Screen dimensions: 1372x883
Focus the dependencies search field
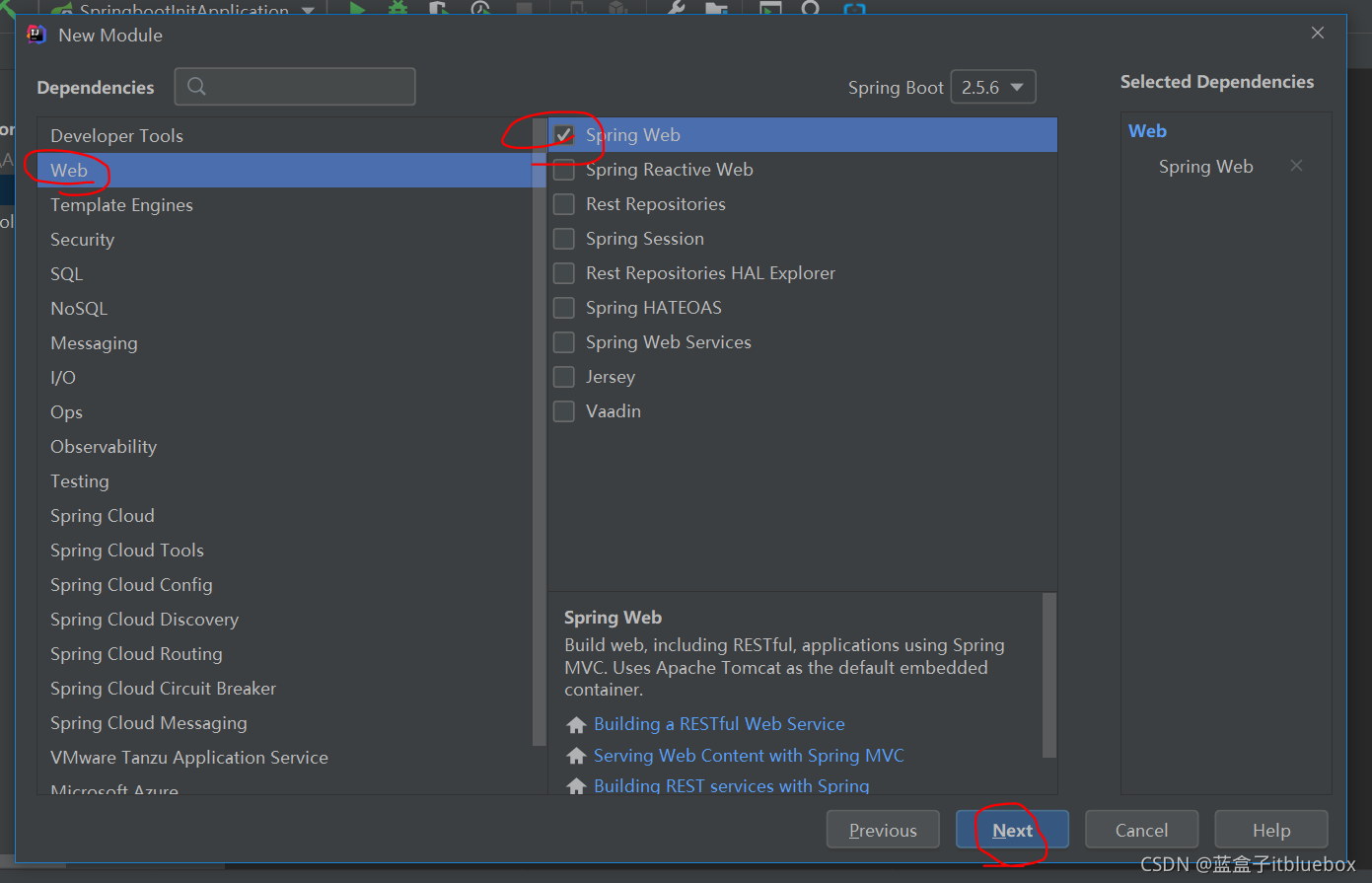[x=295, y=87]
